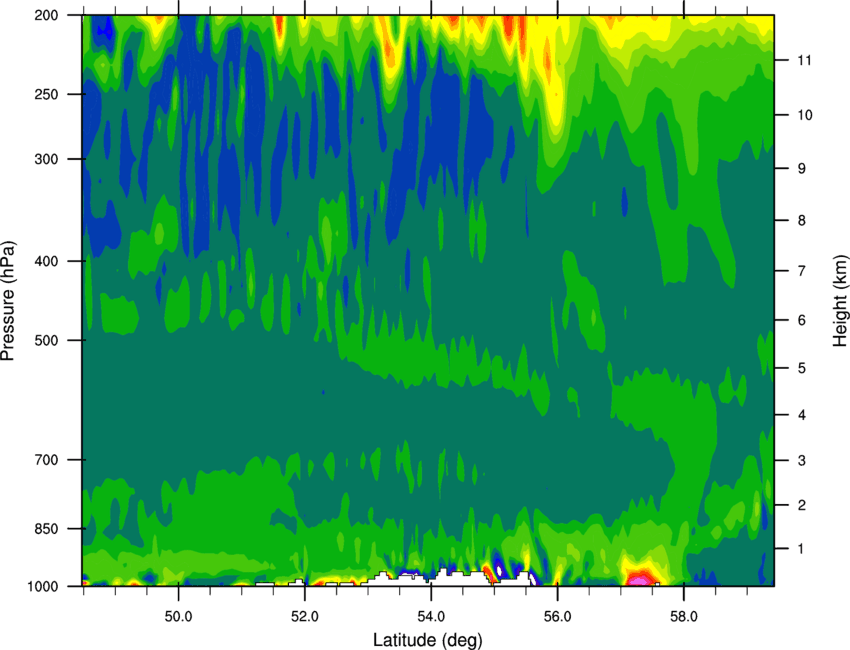The width and height of the screenshot is (850, 650).
Task: Click the magenta hotspot near latitude 57
Action: (x=641, y=581)
